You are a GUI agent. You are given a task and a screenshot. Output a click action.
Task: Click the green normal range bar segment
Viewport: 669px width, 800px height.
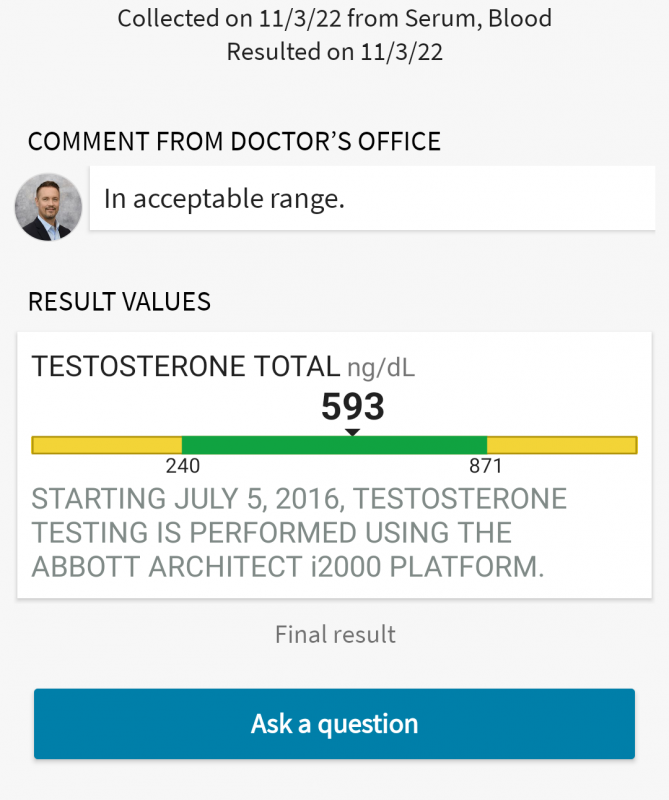pos(334,445)
